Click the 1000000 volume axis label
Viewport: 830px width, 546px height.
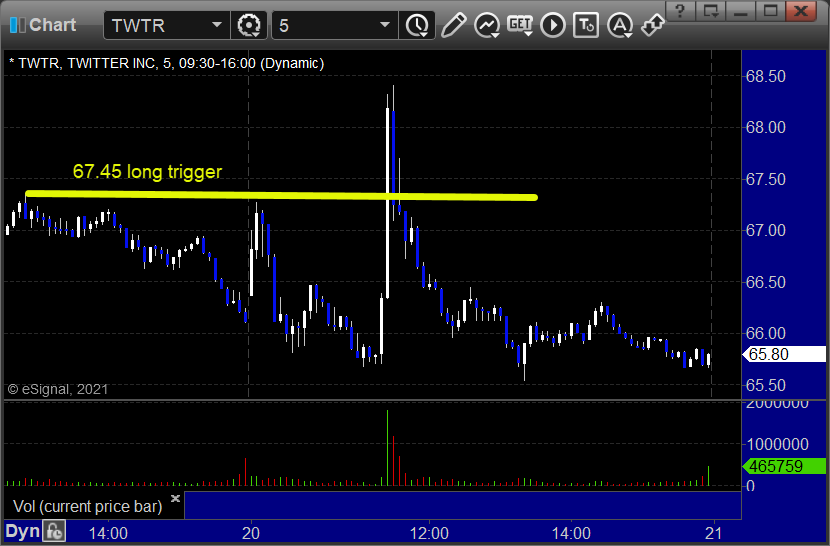point(778,444)
